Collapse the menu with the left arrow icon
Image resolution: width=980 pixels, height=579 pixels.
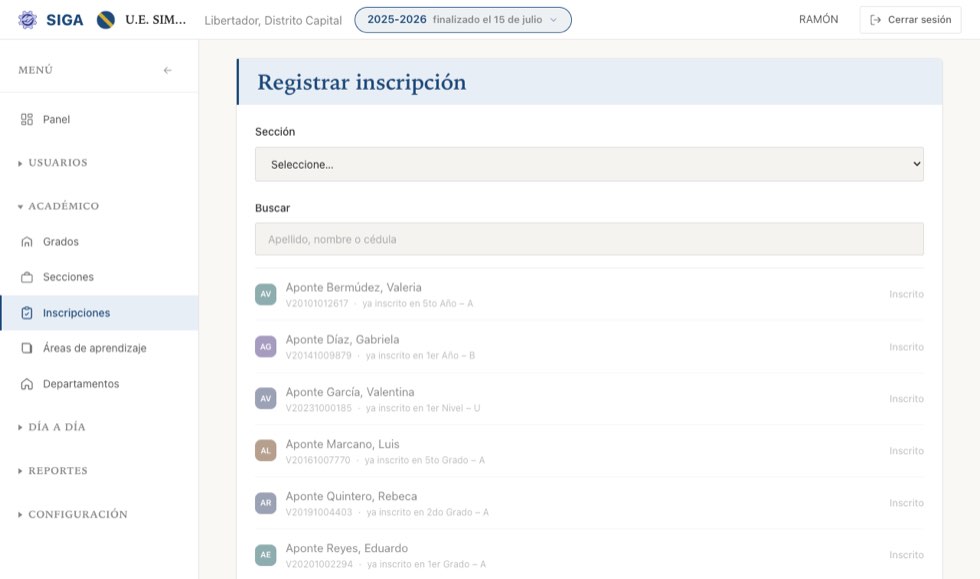coord(168,70)
